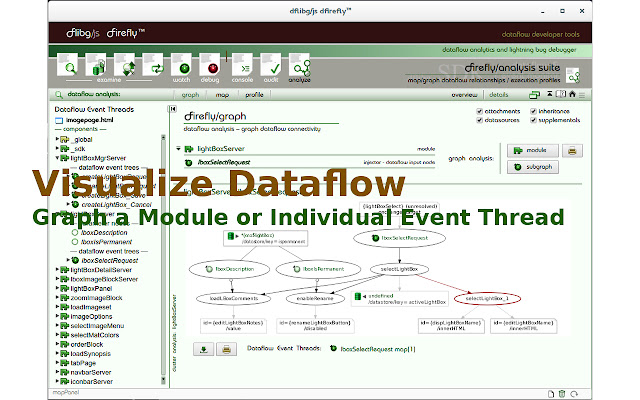The width and height of the screenshot is (640, 400).
Task: Click the module graph analysis button
Action: 533,151
